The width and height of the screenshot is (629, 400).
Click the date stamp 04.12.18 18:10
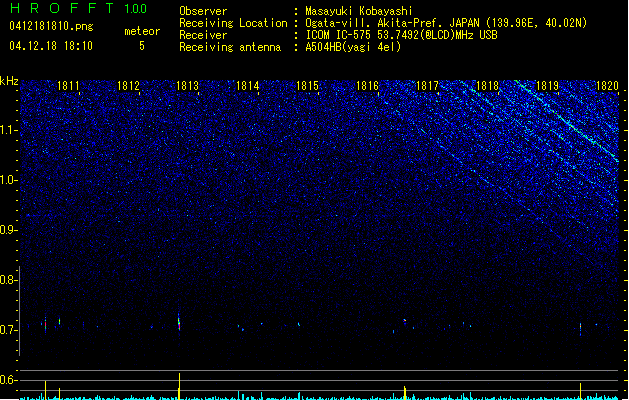coord(51,46)
